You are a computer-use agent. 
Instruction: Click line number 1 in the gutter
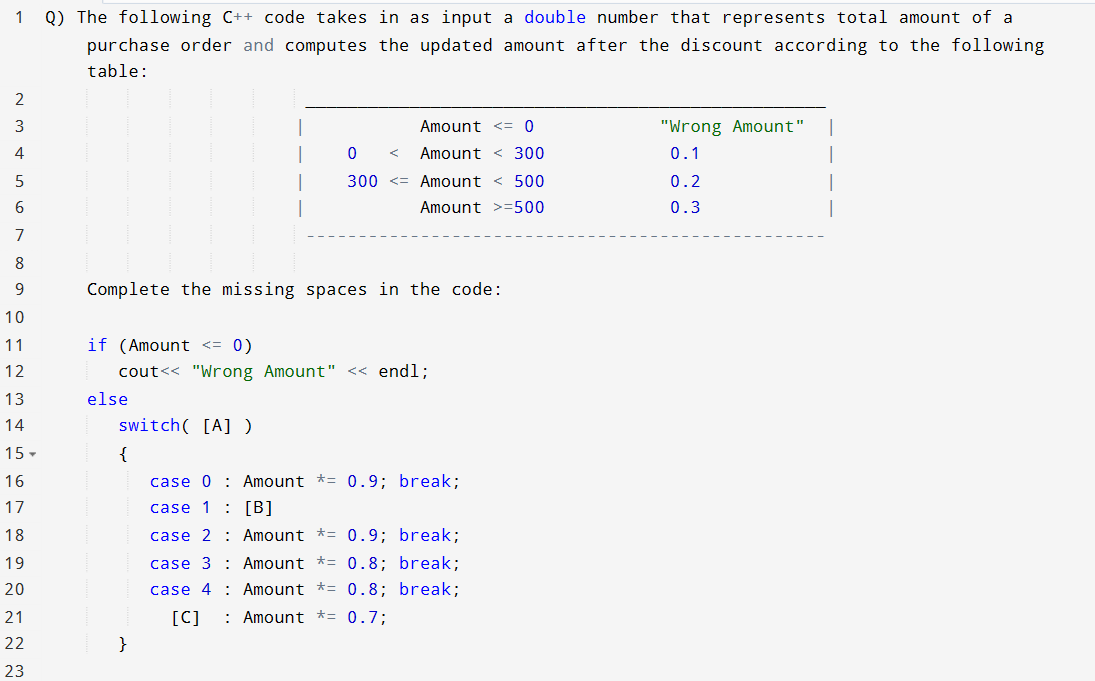[20, 18]
